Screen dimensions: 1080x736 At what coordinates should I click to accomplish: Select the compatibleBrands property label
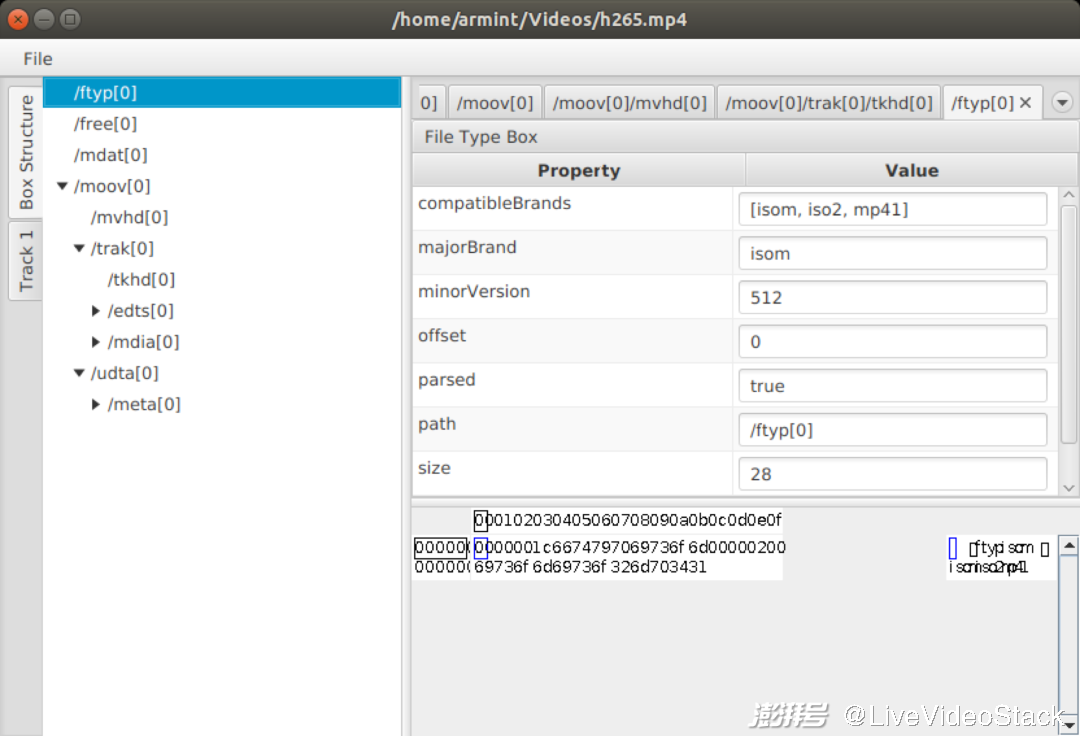tap(494, 204)
